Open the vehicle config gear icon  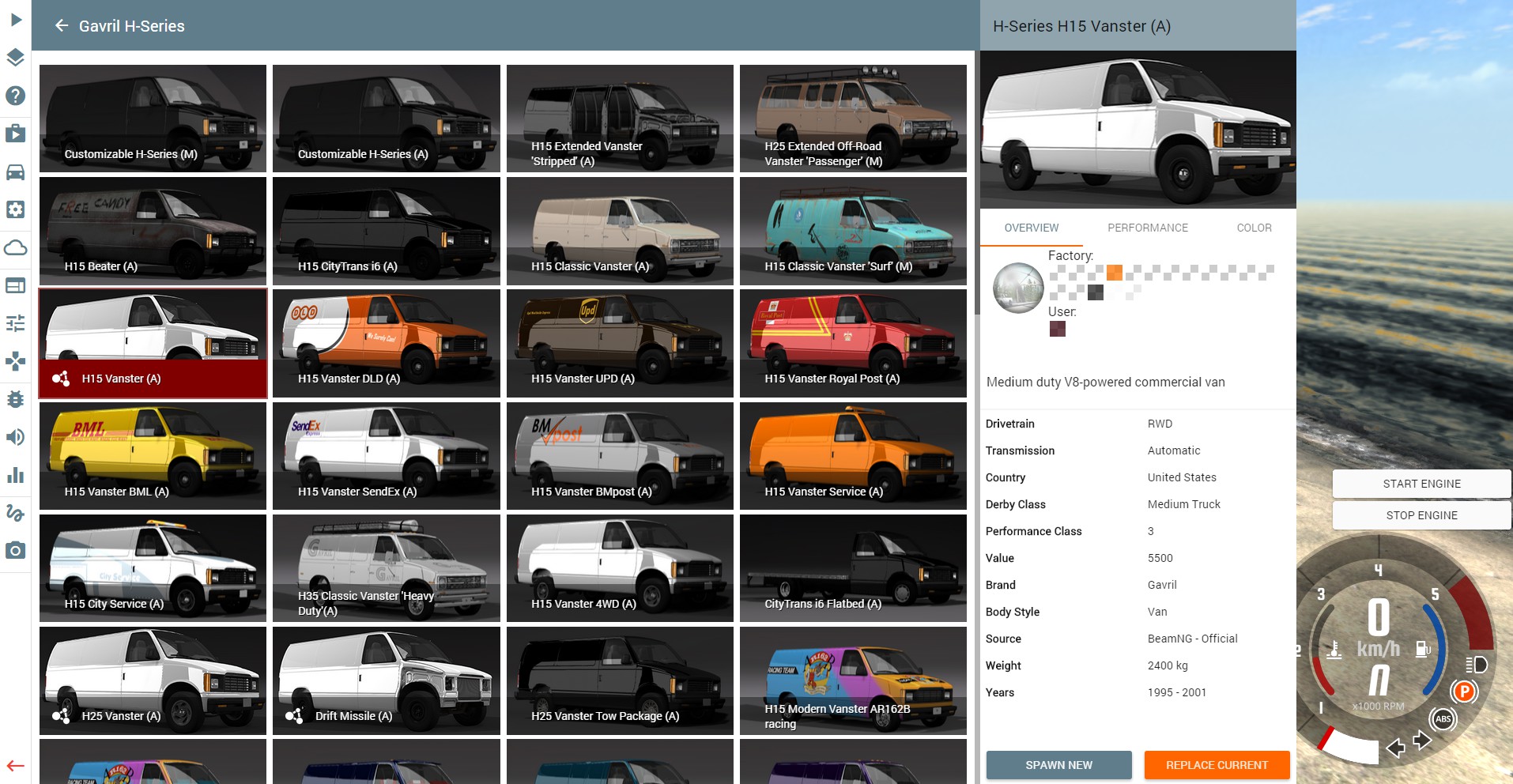point(15,209)
